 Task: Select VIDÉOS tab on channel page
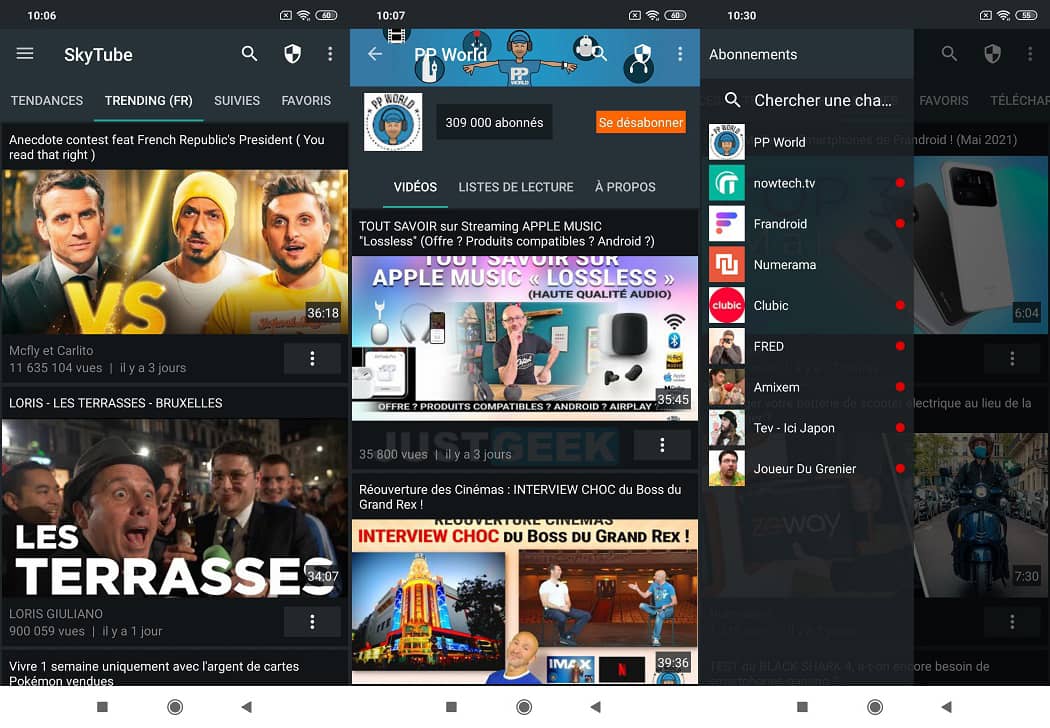415,187
